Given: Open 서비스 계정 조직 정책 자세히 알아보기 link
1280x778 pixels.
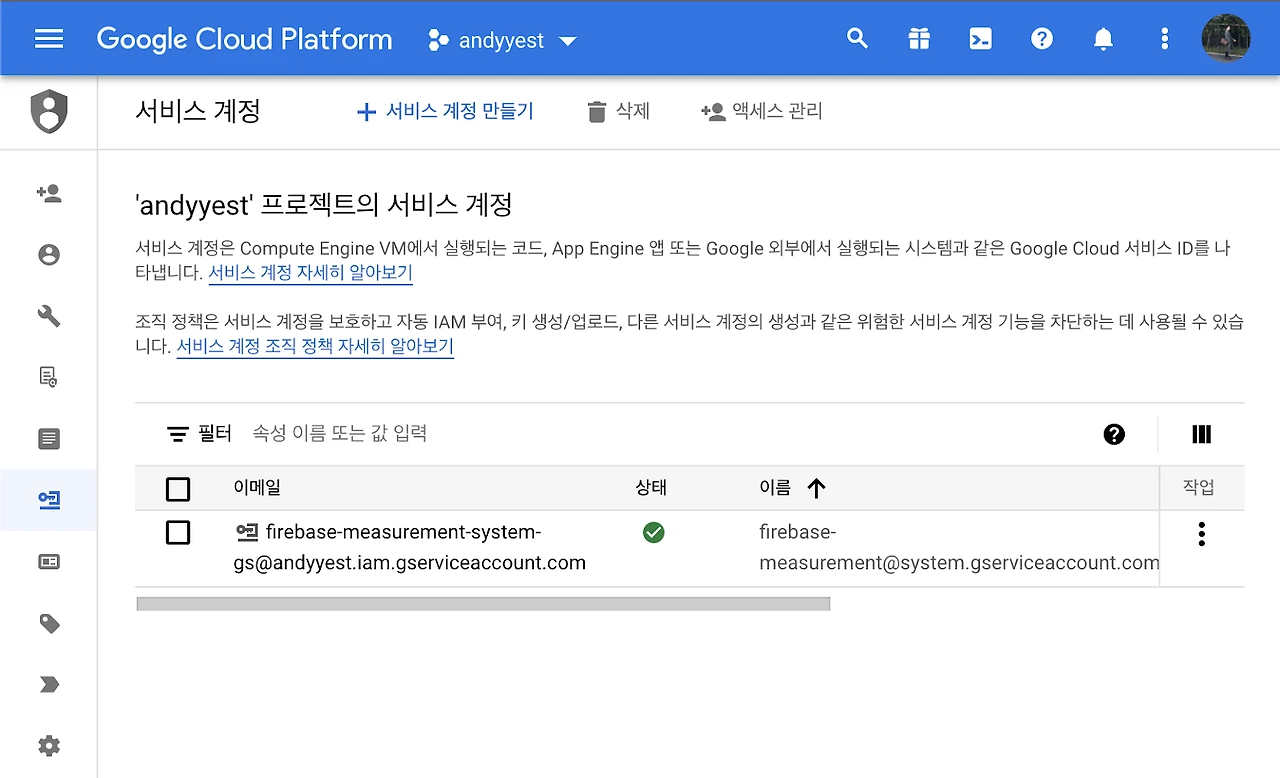Looking at the screenshot, I should coord(315,347).
